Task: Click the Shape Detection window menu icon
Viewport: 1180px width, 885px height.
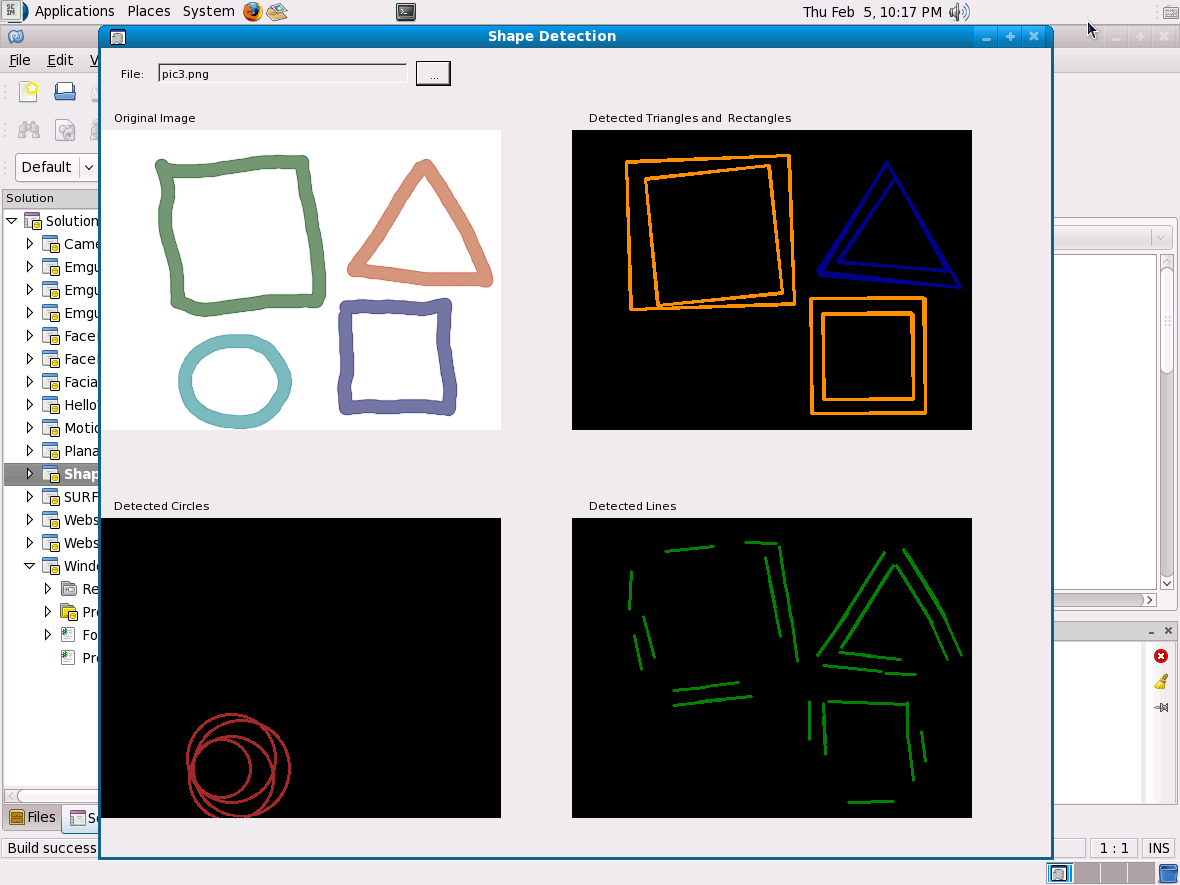Action: (118, 37)
